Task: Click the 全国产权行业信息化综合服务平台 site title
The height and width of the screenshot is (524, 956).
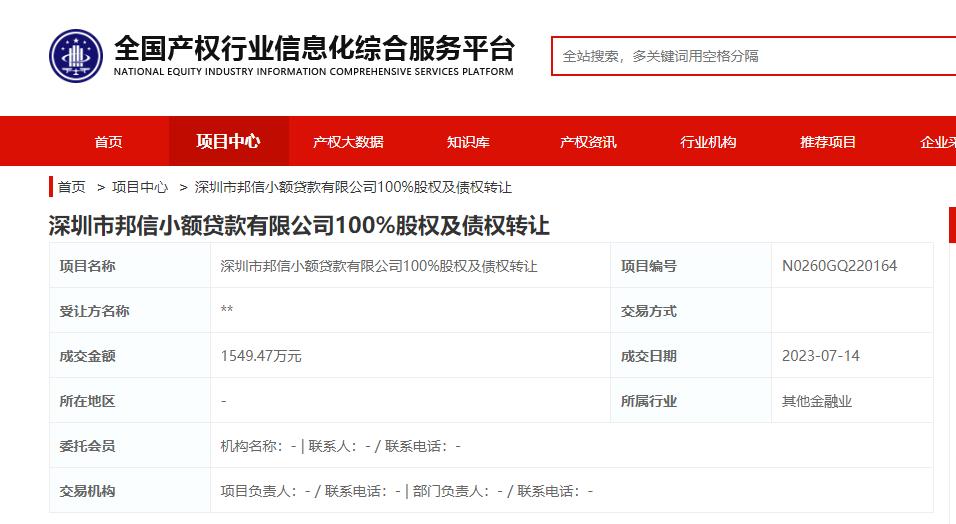Action: pos(314,48)
